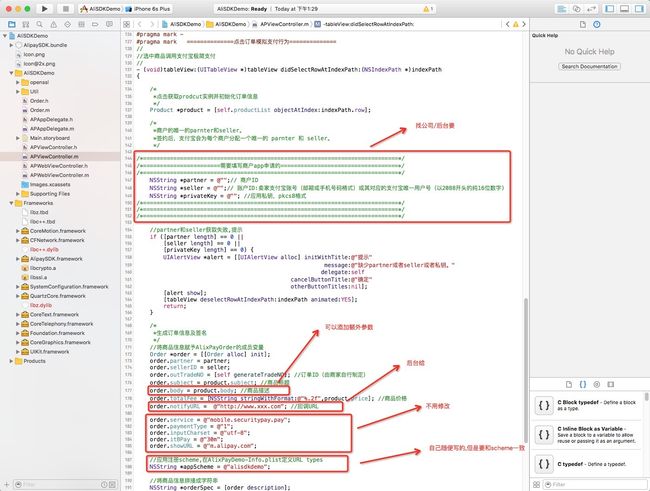Toggle the Utilities pane visibility

[639, 9]
